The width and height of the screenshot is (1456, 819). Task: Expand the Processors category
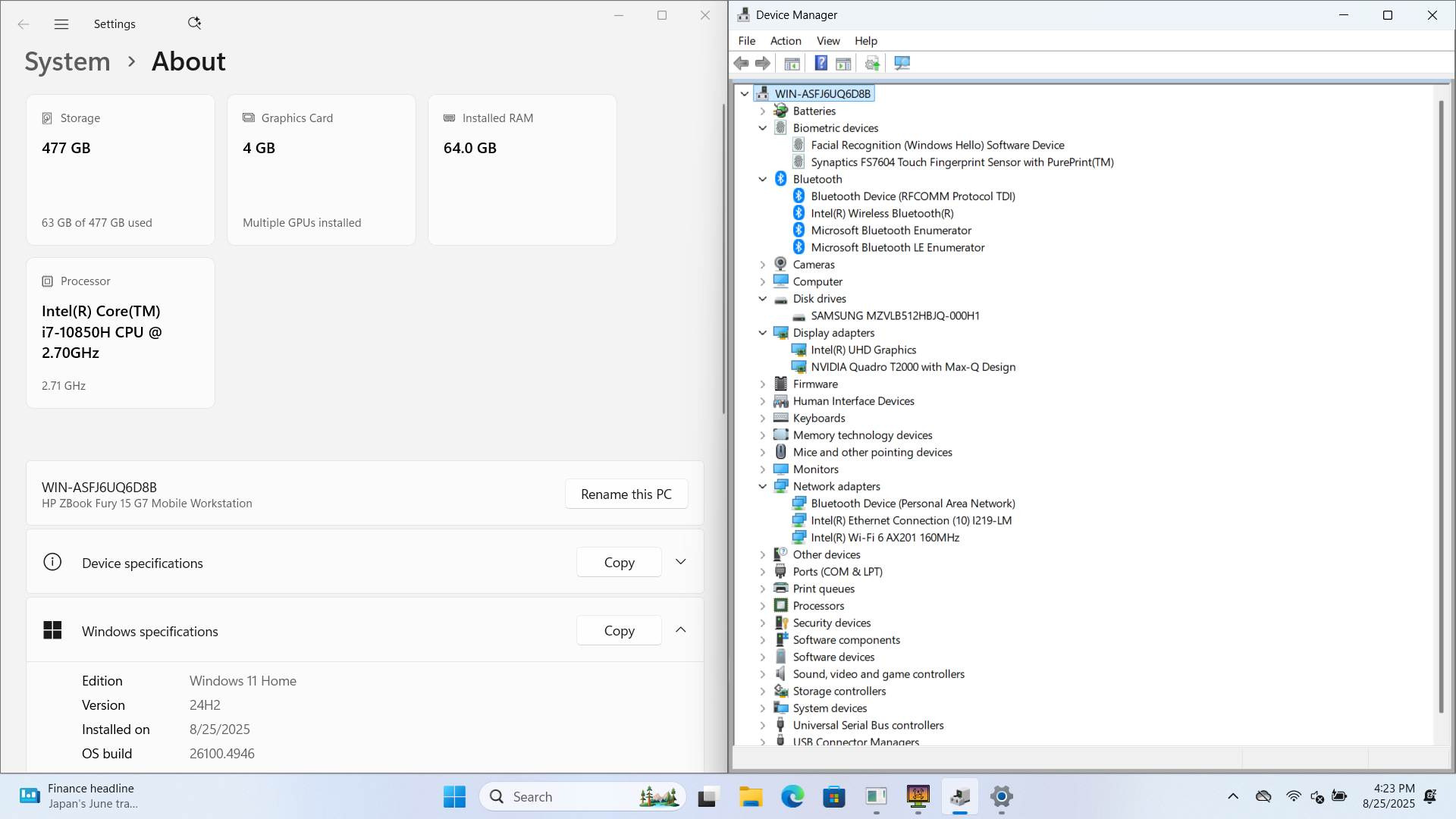coord(763,606)
